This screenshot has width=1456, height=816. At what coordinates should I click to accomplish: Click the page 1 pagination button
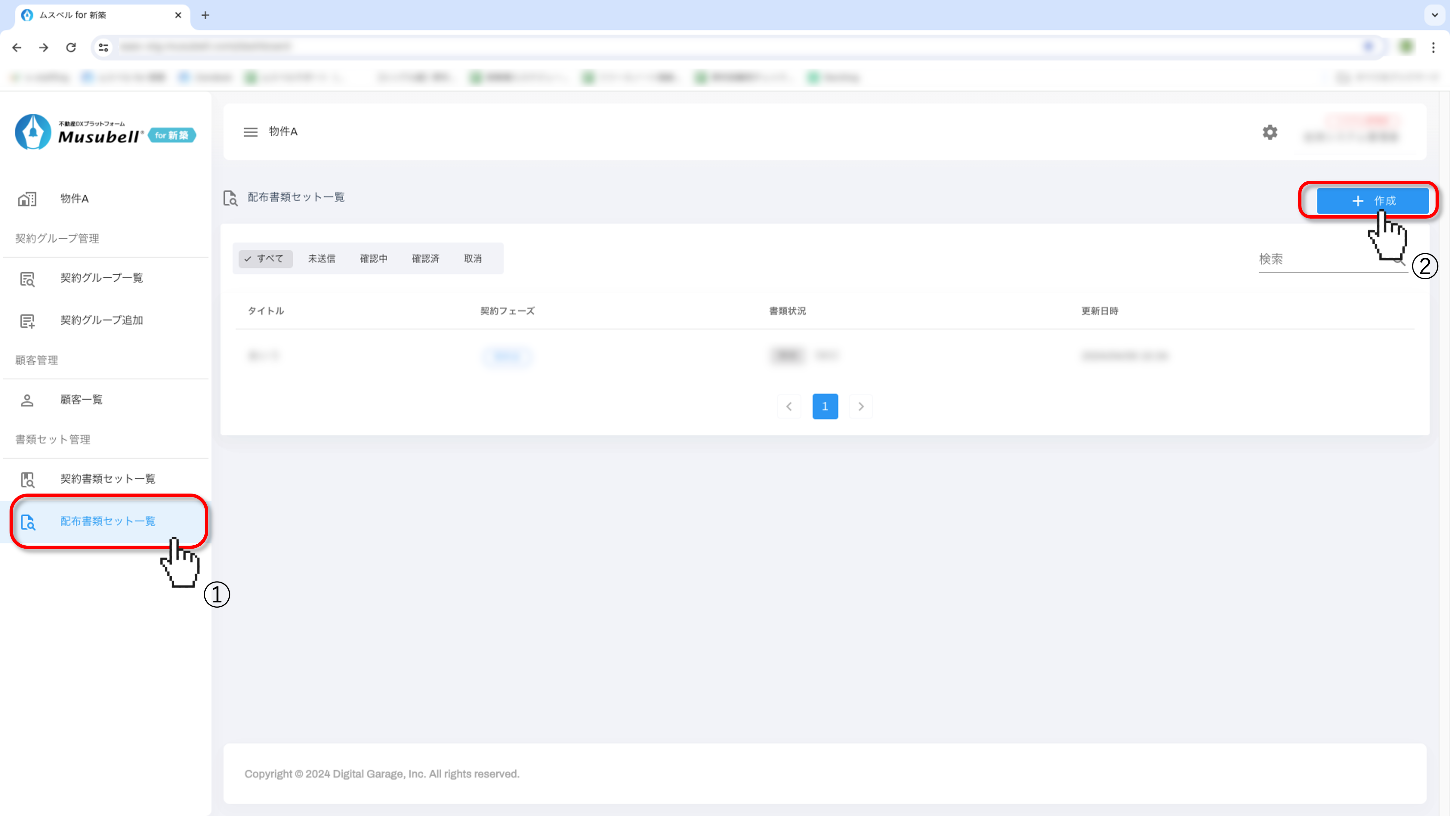tap(825, 407)
